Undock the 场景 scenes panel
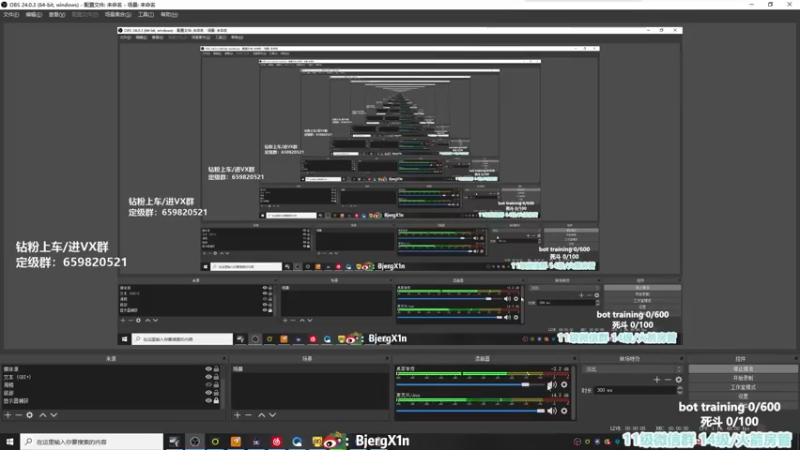The height and width of the screenshot is (450, 800). [386, 359]
